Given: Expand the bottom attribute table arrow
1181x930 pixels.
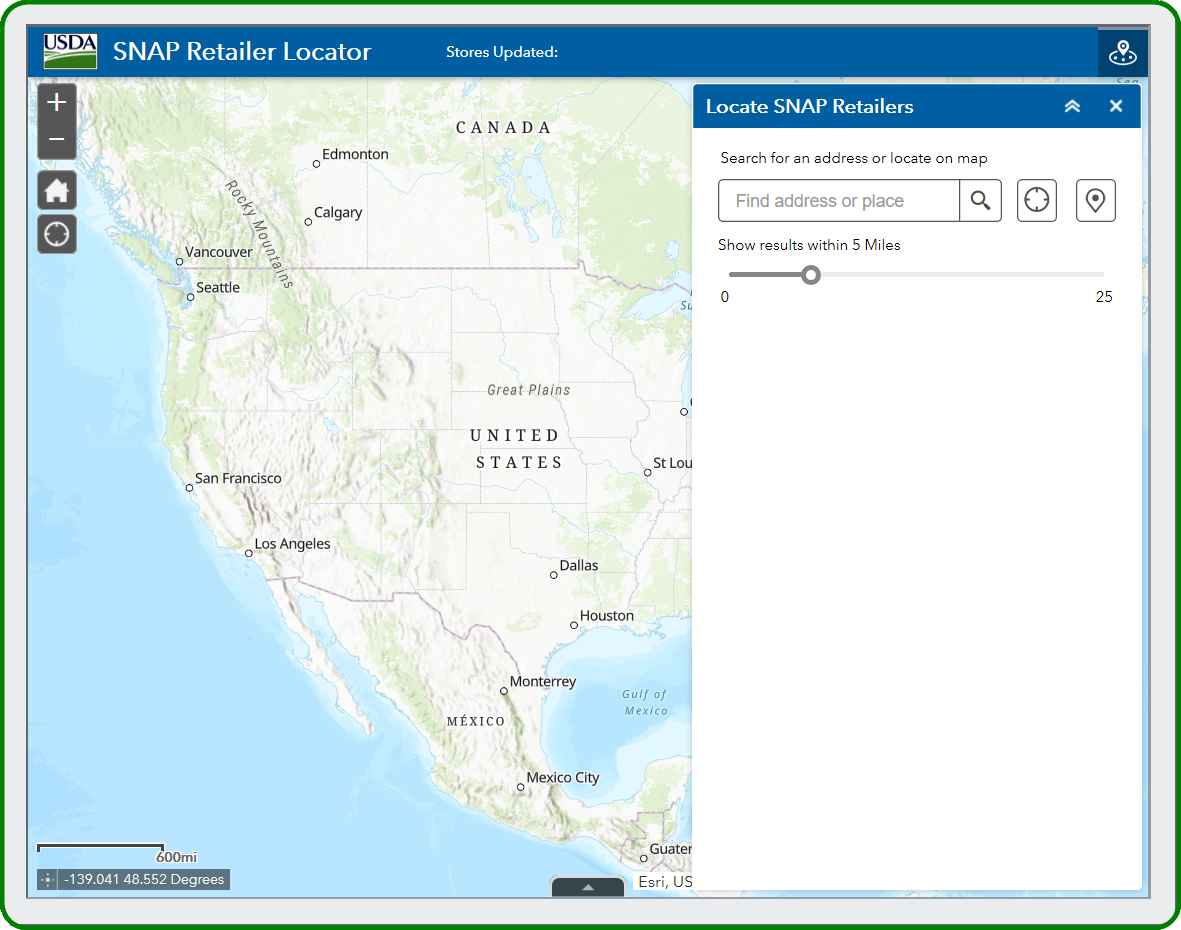Looking at the screenshot, I should (588, 886).
